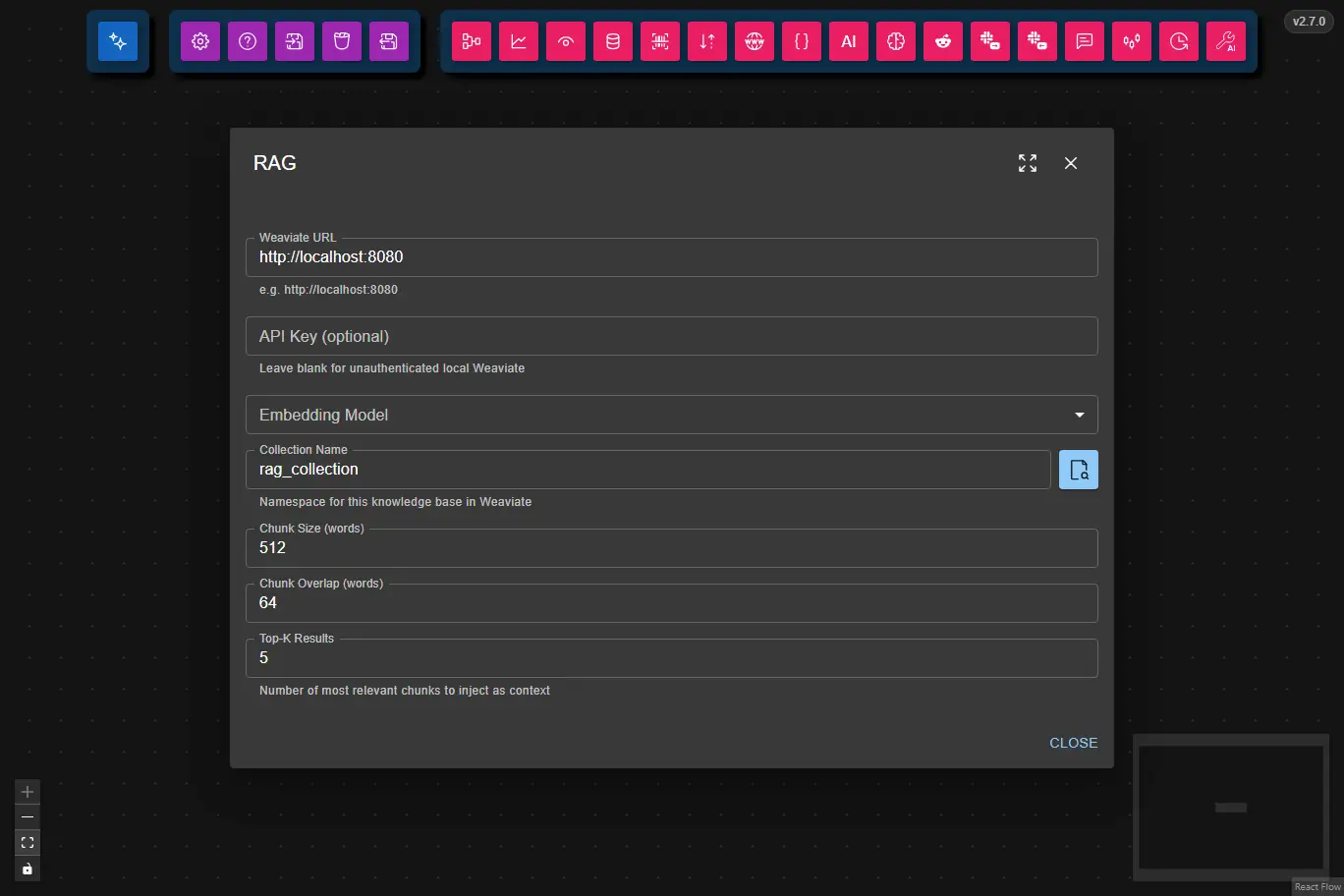Viewport: 1344px width, 896px height.
Task: Click the canvas minimap
Action: [x=1231, y=808]
